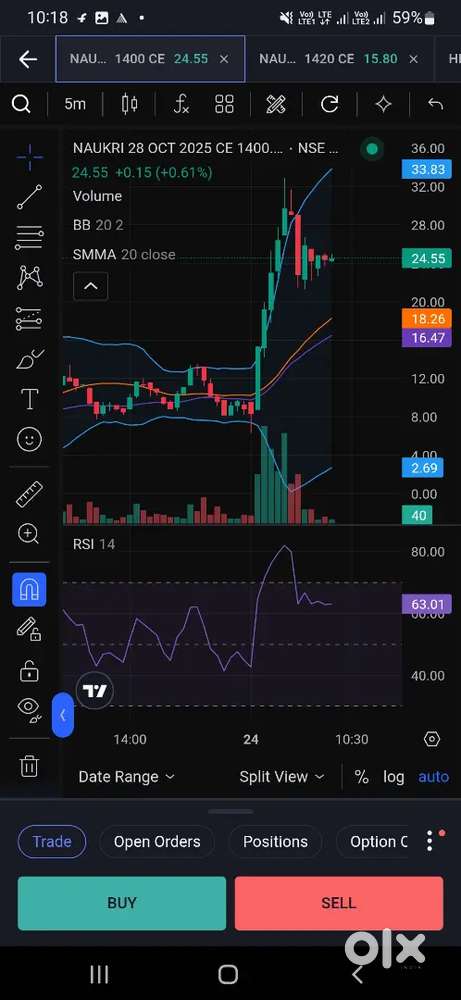Screen dimensions: 461x1000
Task: Select the horizontal lines Fibonacci tool
Action: point(29,237)
